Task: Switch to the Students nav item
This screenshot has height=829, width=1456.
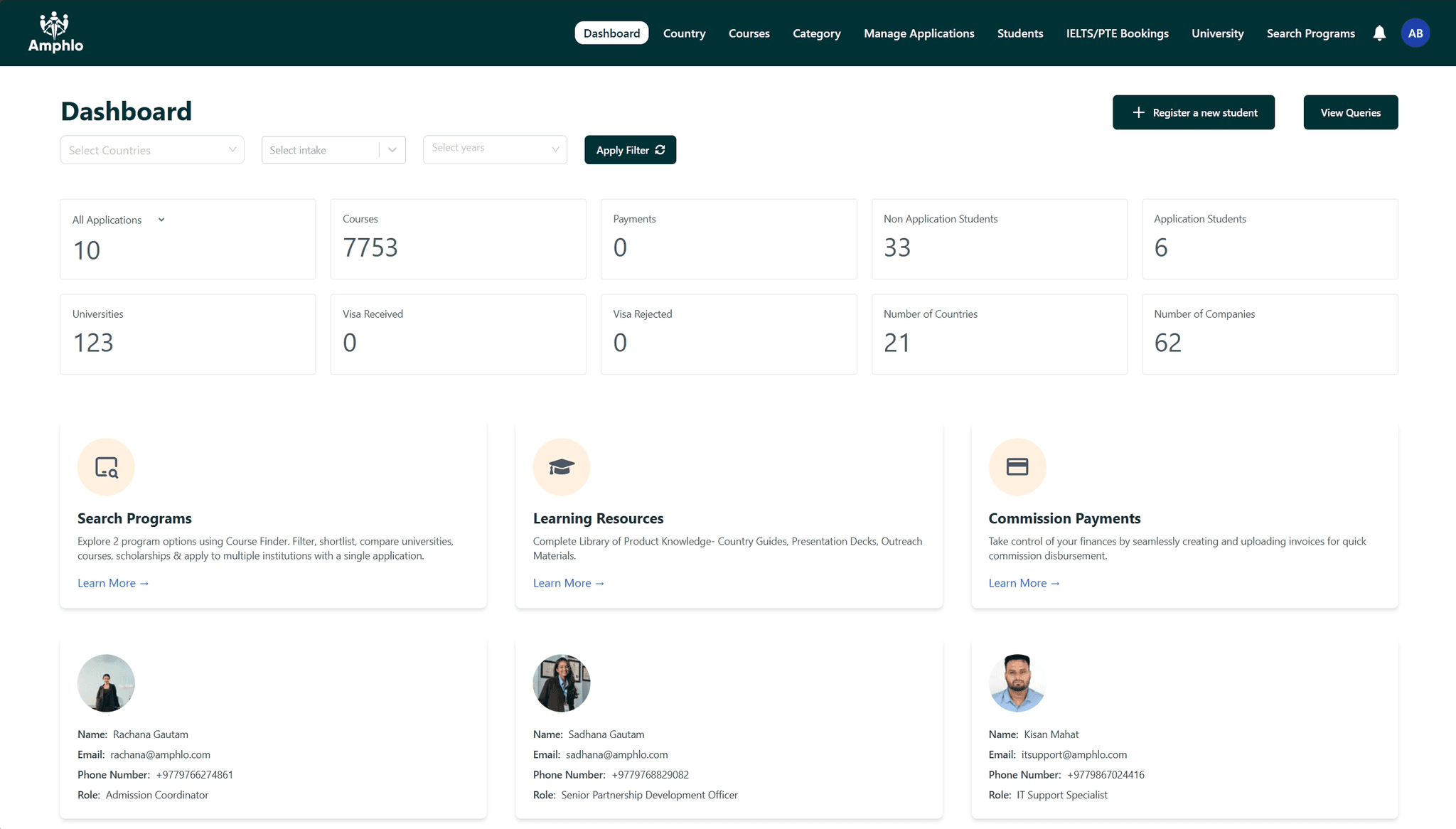Action: 1019,33
